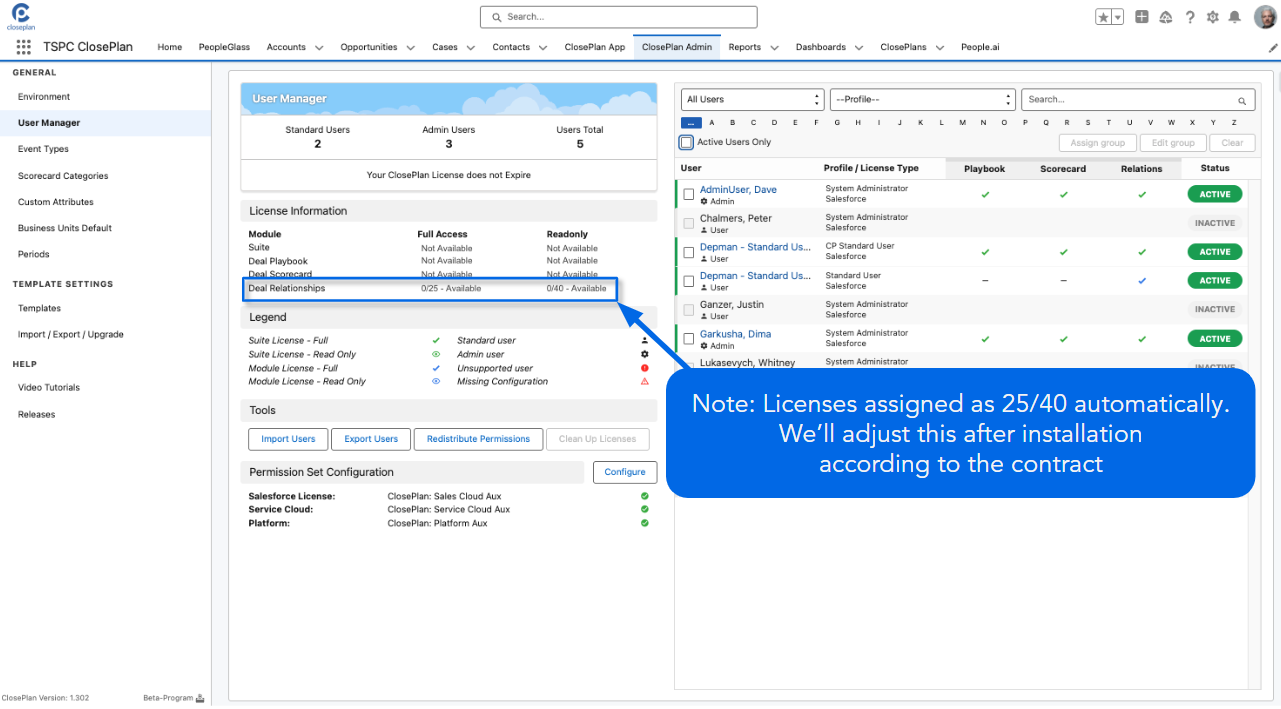Open the AdminUser, Dave user link
This screenshot has height=709, width=1281.
pyautogui.click(x=738, y=190)
